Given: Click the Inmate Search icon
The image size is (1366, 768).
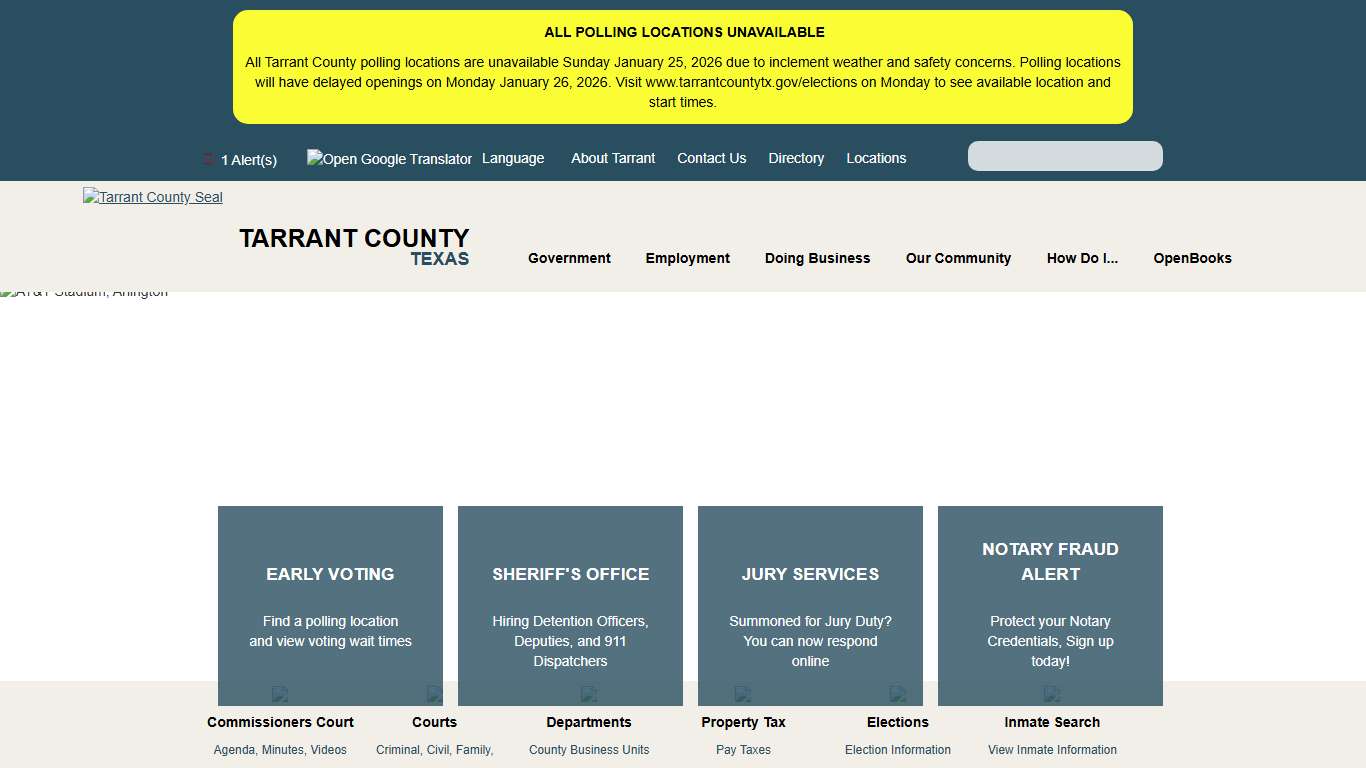Looking at the screenshot, I should point(1051,694).
